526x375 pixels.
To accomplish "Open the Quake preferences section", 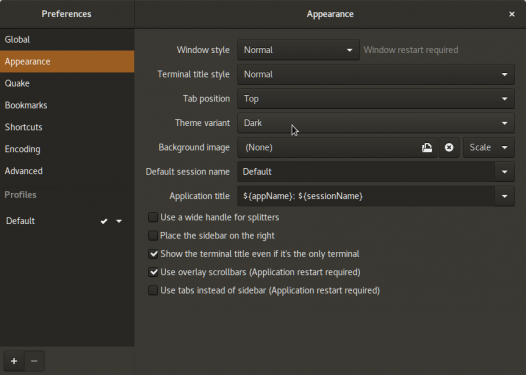I will tap(67, 83).
